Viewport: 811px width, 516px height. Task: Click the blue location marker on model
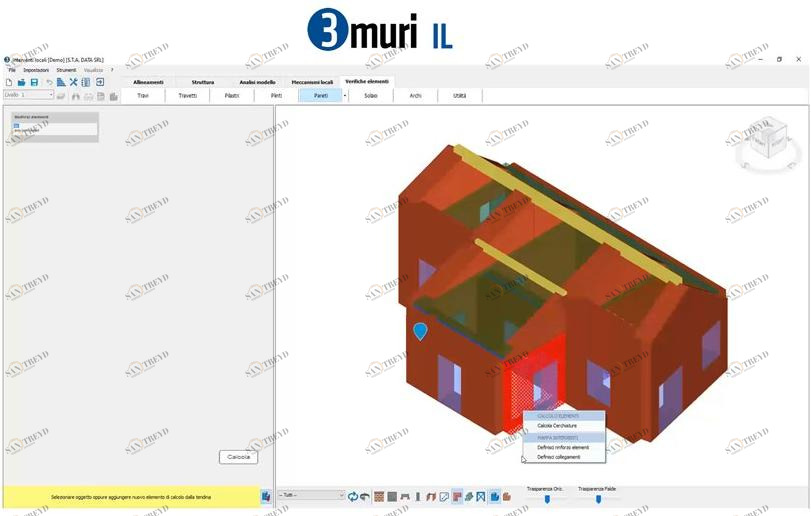coord(420,331)
